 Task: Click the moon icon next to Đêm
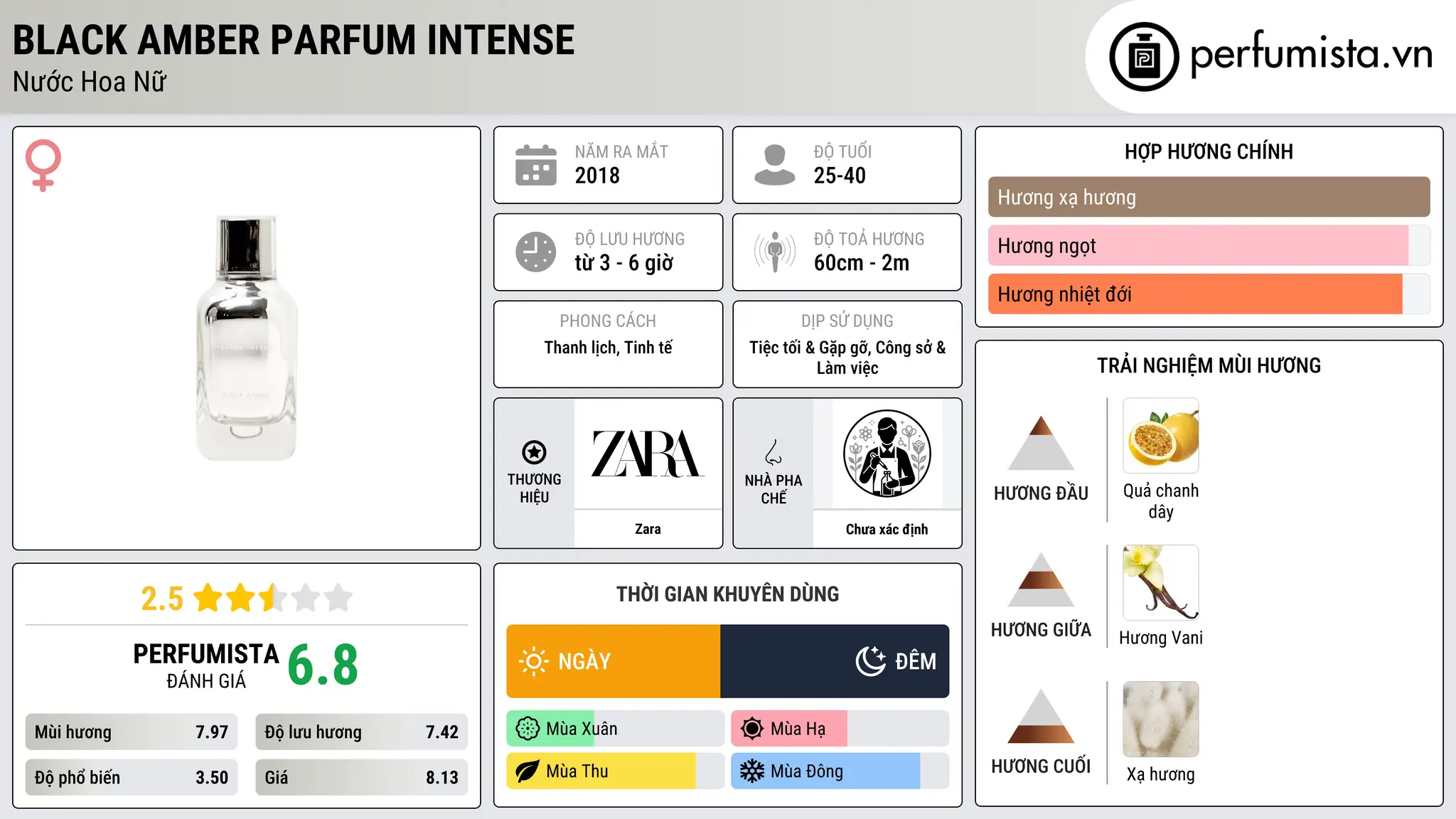pos(870,661)
